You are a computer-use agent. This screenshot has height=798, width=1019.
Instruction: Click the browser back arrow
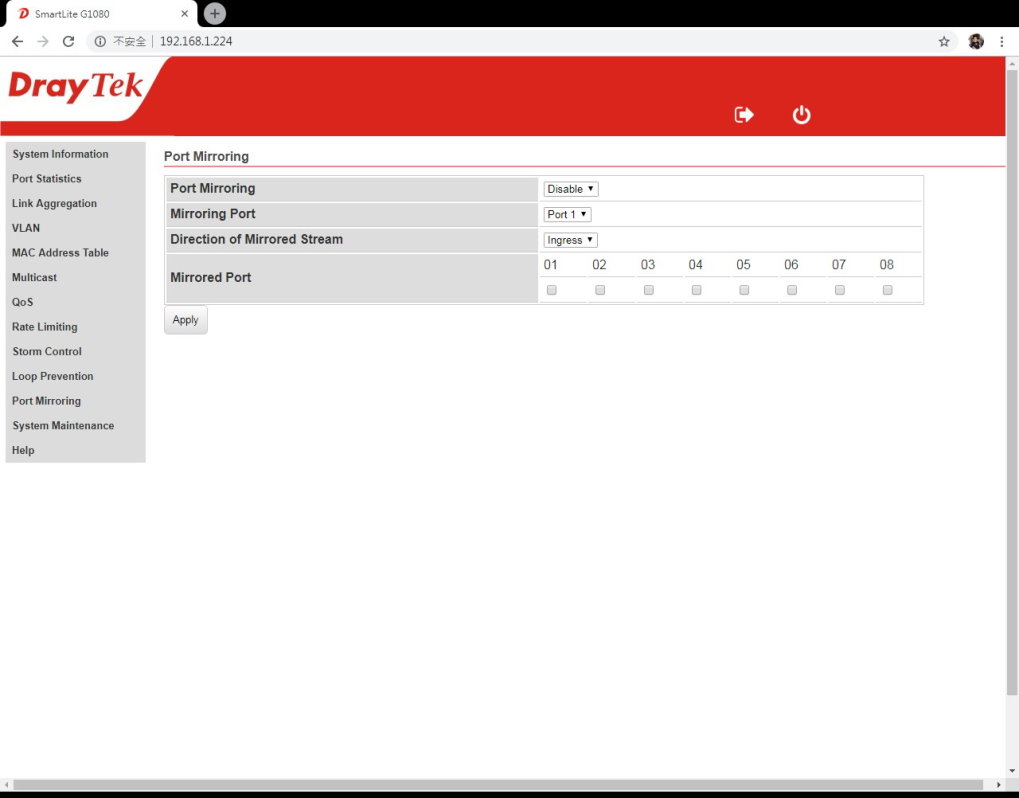[x=17, y=41]
